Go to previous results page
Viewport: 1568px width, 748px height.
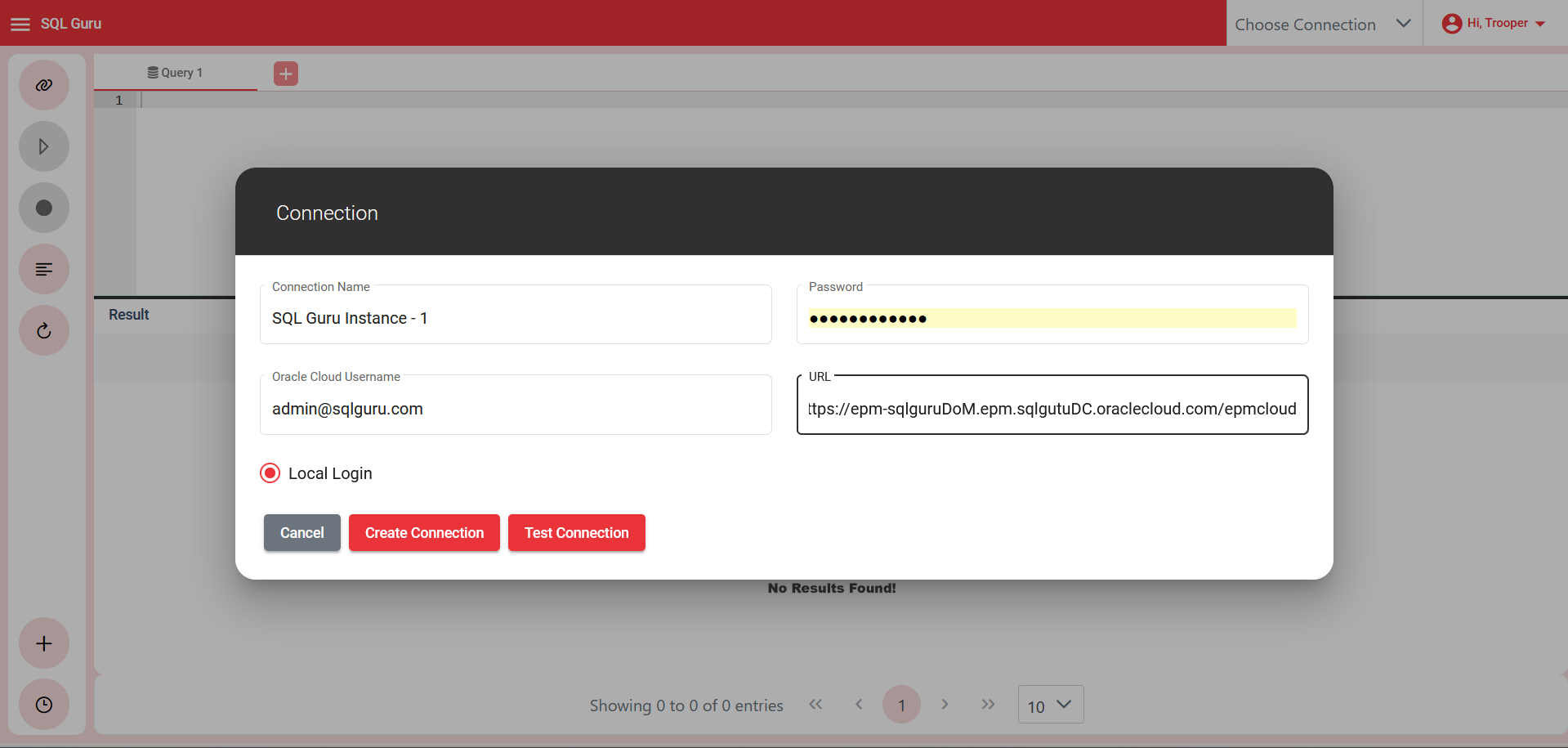(x=859, y=705)
